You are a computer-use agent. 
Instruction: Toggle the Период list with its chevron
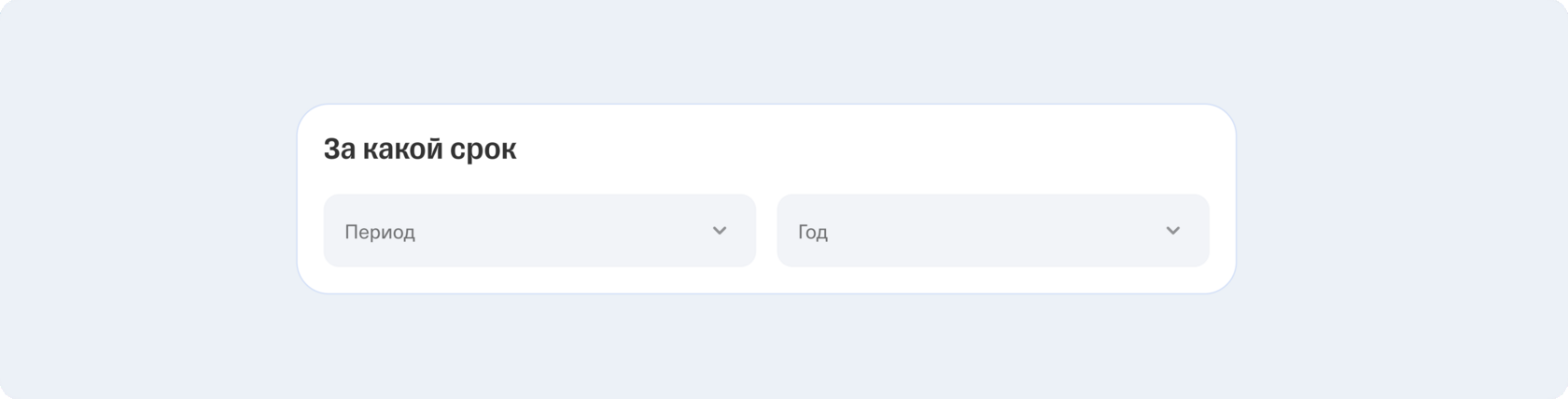tap(719, 231)
